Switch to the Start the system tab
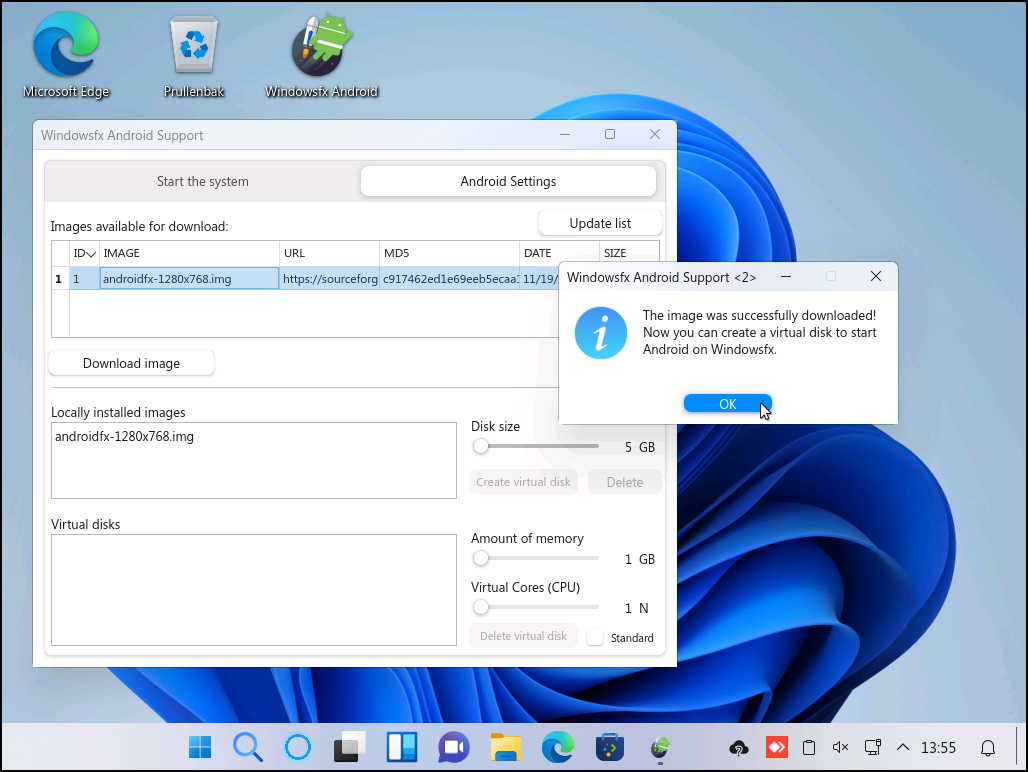Viewport: 1028px width, 772px height. [x=203, y=182]
